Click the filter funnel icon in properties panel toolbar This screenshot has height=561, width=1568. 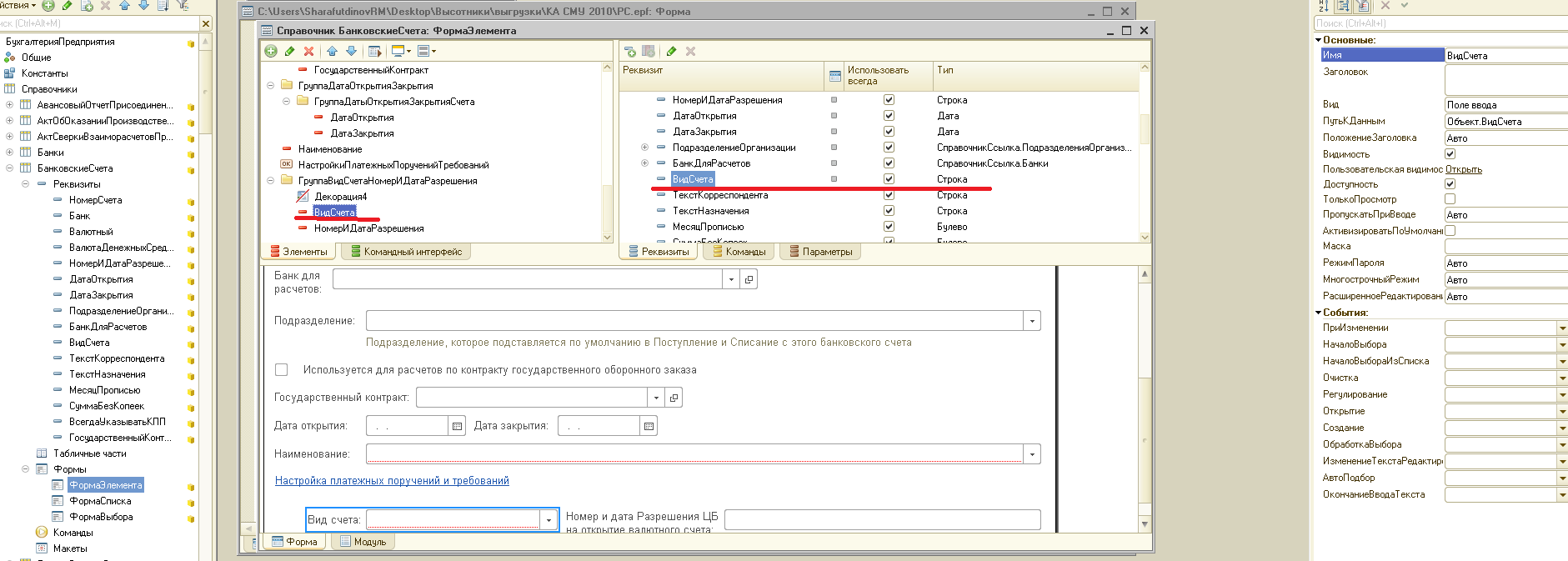[1362, 6]
